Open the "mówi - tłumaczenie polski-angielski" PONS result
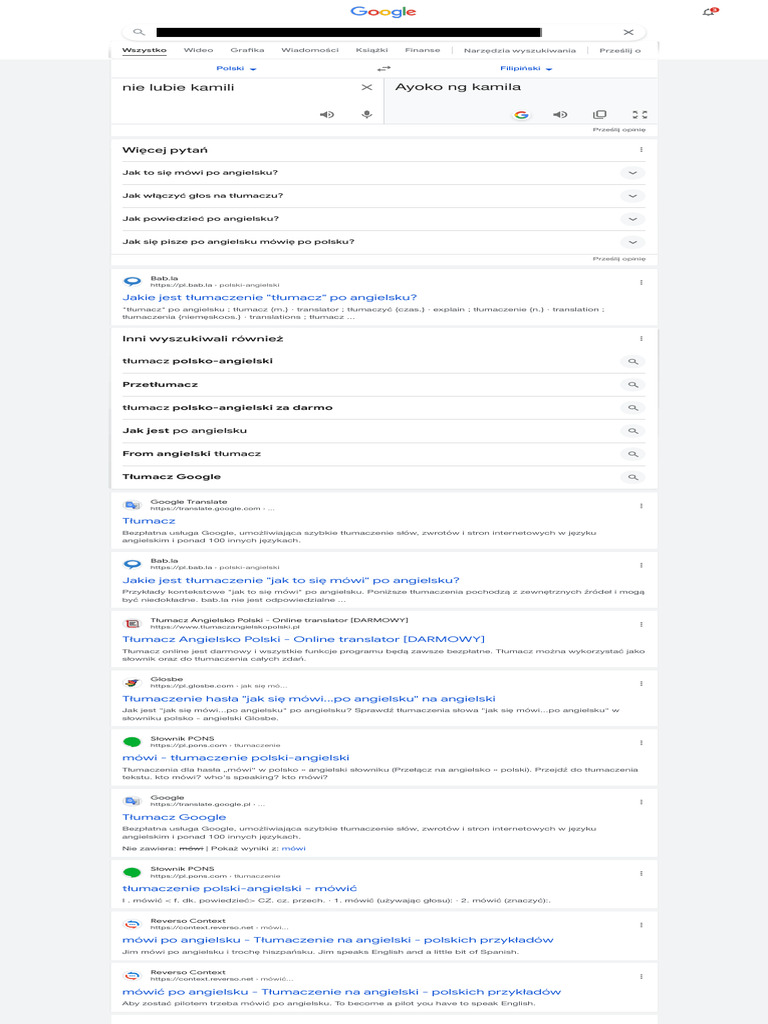The image size is (768, 1024). click(x=236, y=758)
